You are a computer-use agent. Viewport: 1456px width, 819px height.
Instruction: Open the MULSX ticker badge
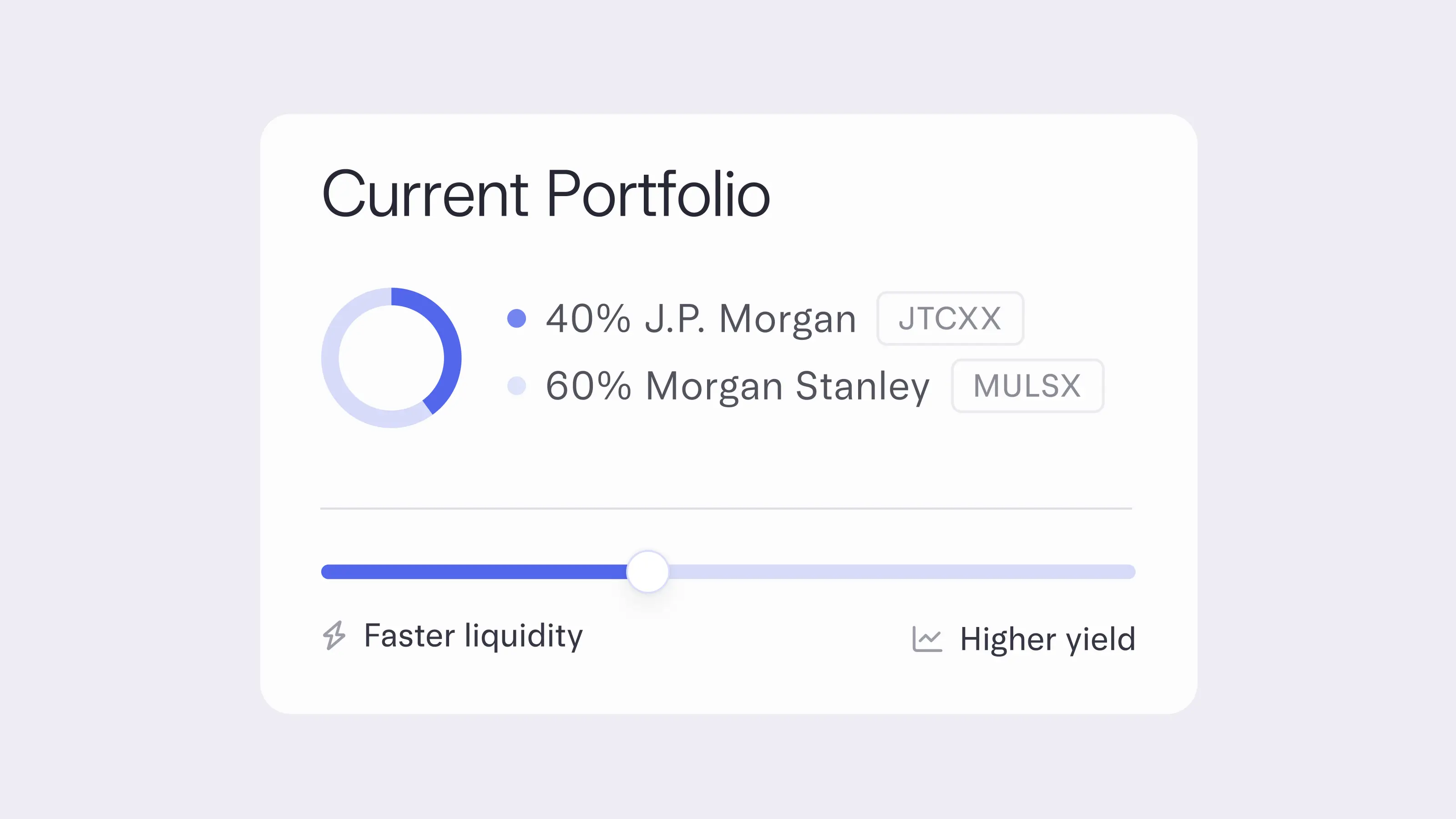click(1027, 385)
